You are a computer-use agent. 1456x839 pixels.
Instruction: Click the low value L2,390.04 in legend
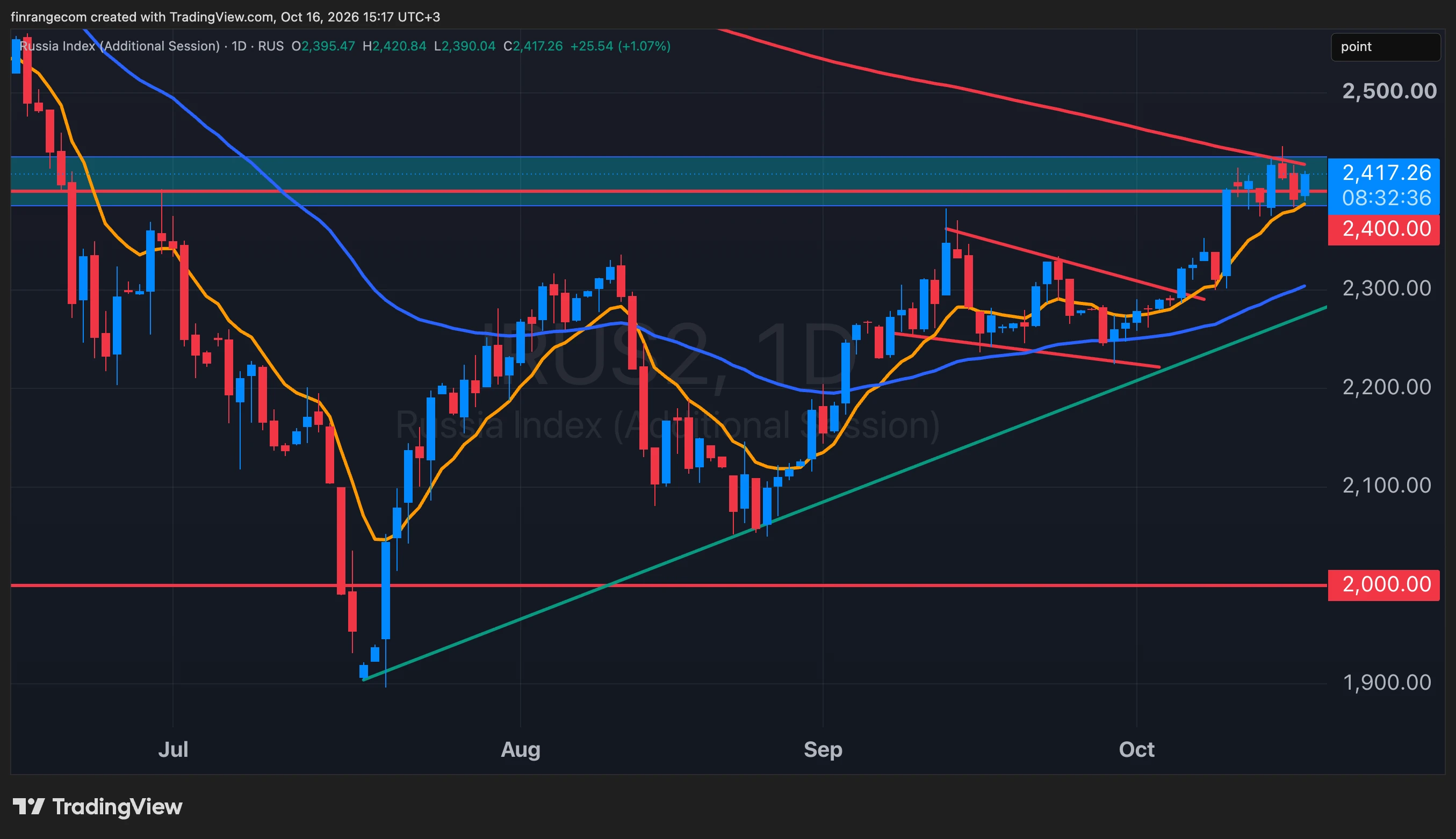[465, 46]
